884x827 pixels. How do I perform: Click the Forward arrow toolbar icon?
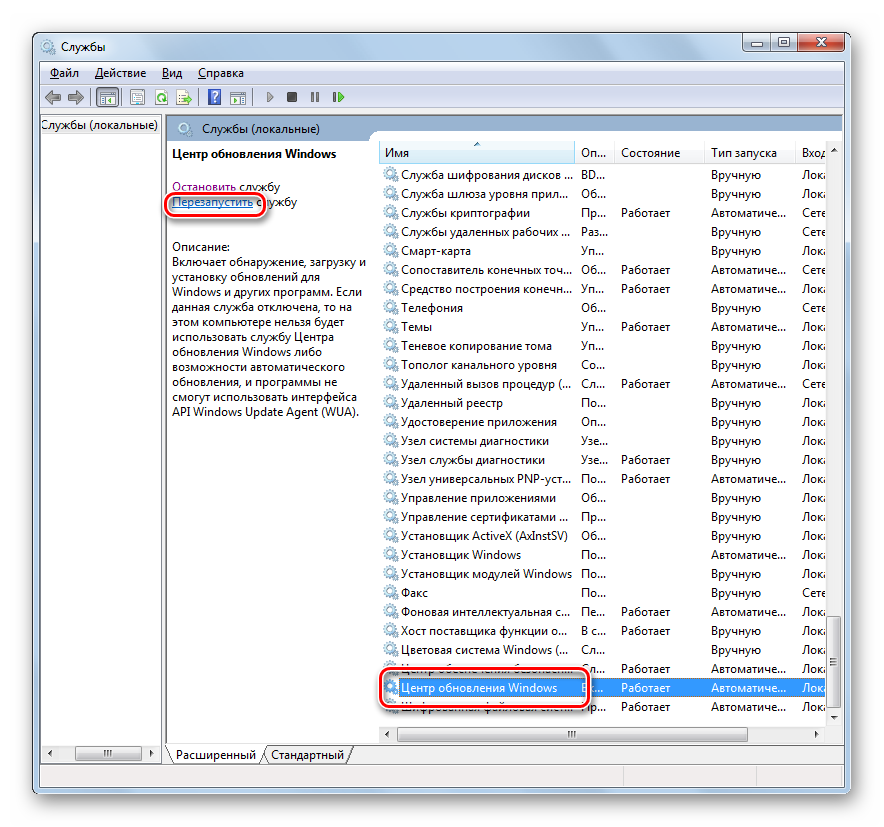tap(75, 97)
